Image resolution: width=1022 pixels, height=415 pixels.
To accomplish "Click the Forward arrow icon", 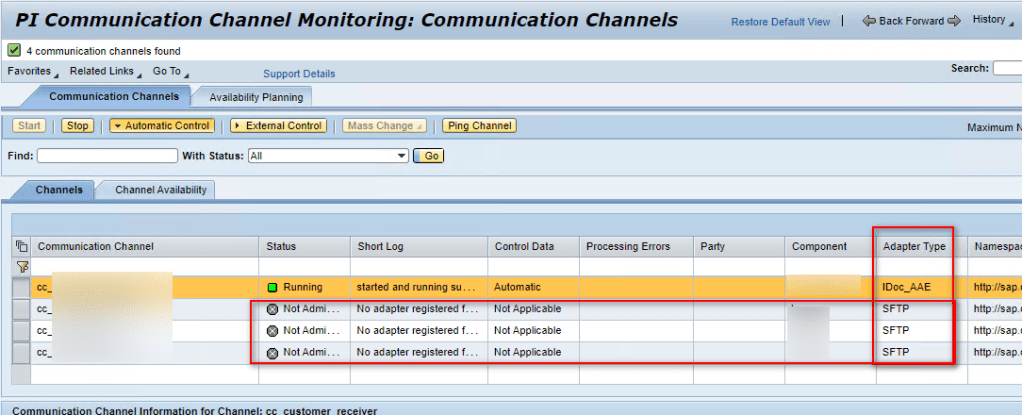I will [953, 21].
